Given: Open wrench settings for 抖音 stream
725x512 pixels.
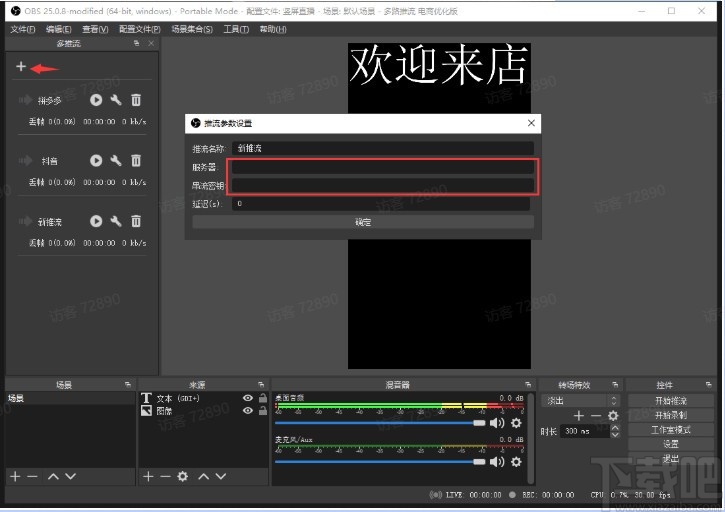Looking at the screenshot, I should [116, 160].
